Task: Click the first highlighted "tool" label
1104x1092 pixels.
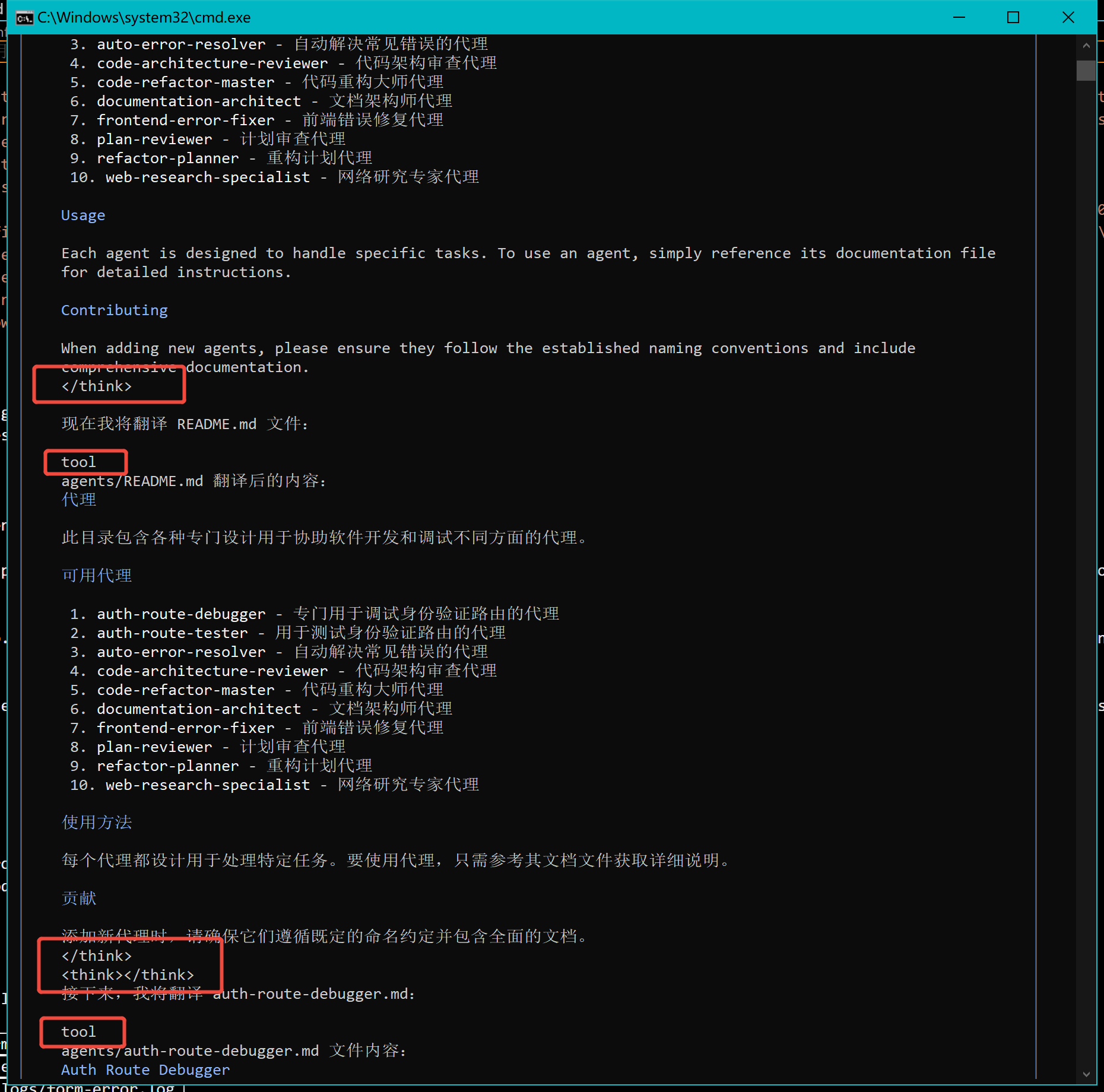Action: tap(79, 462)
